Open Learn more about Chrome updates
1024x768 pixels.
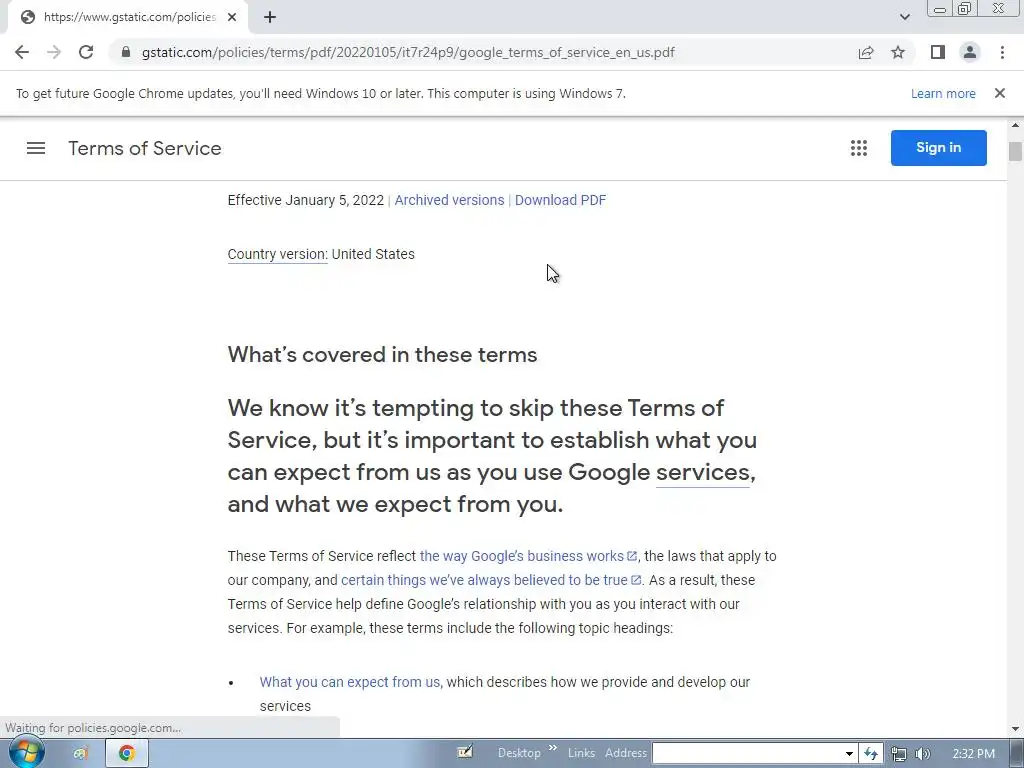943,93
